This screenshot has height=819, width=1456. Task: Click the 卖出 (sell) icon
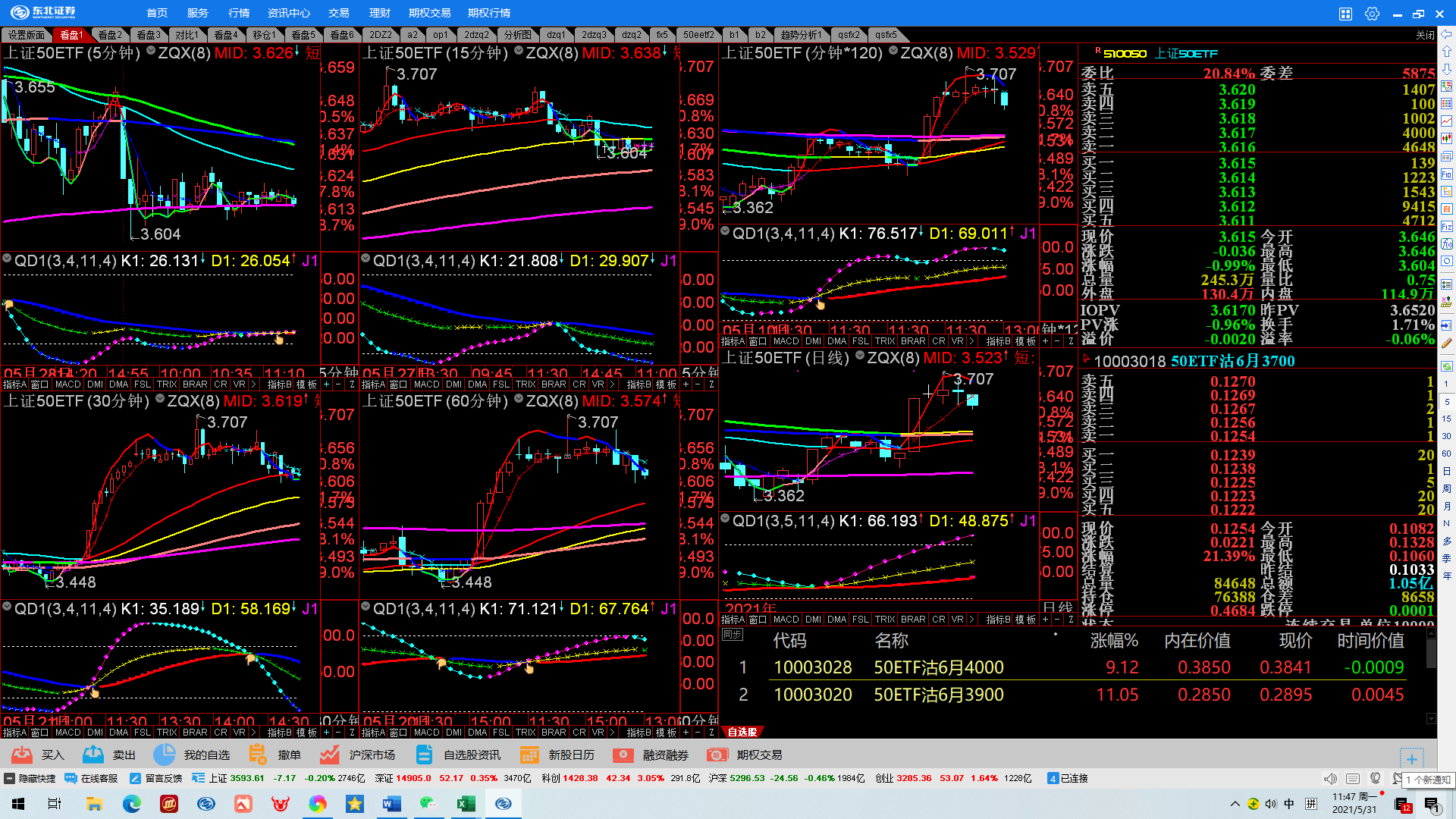point(93,755)
